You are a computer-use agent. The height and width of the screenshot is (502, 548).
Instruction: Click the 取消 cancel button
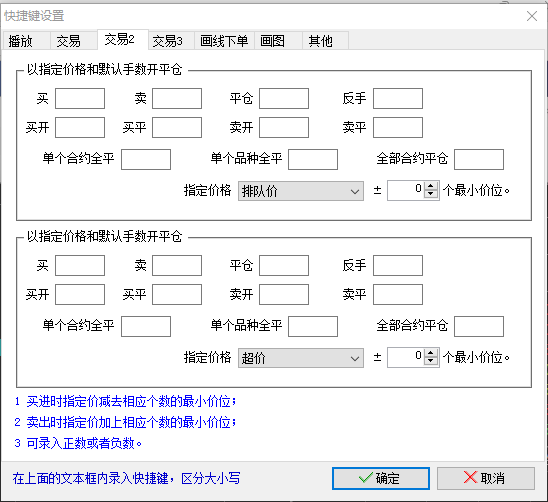[x=486, y=478]
